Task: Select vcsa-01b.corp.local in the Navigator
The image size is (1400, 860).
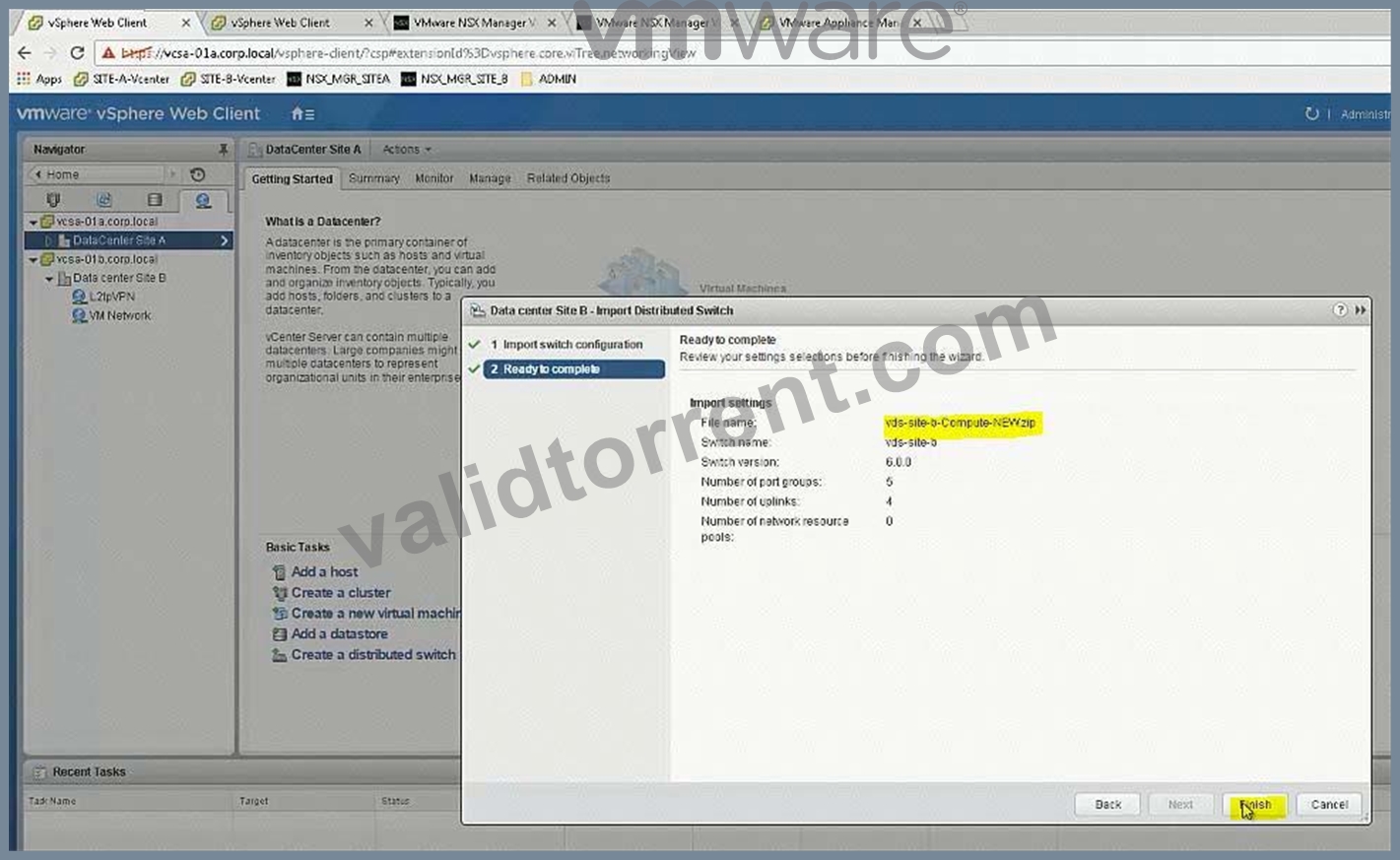Action: tap(106, 259)
